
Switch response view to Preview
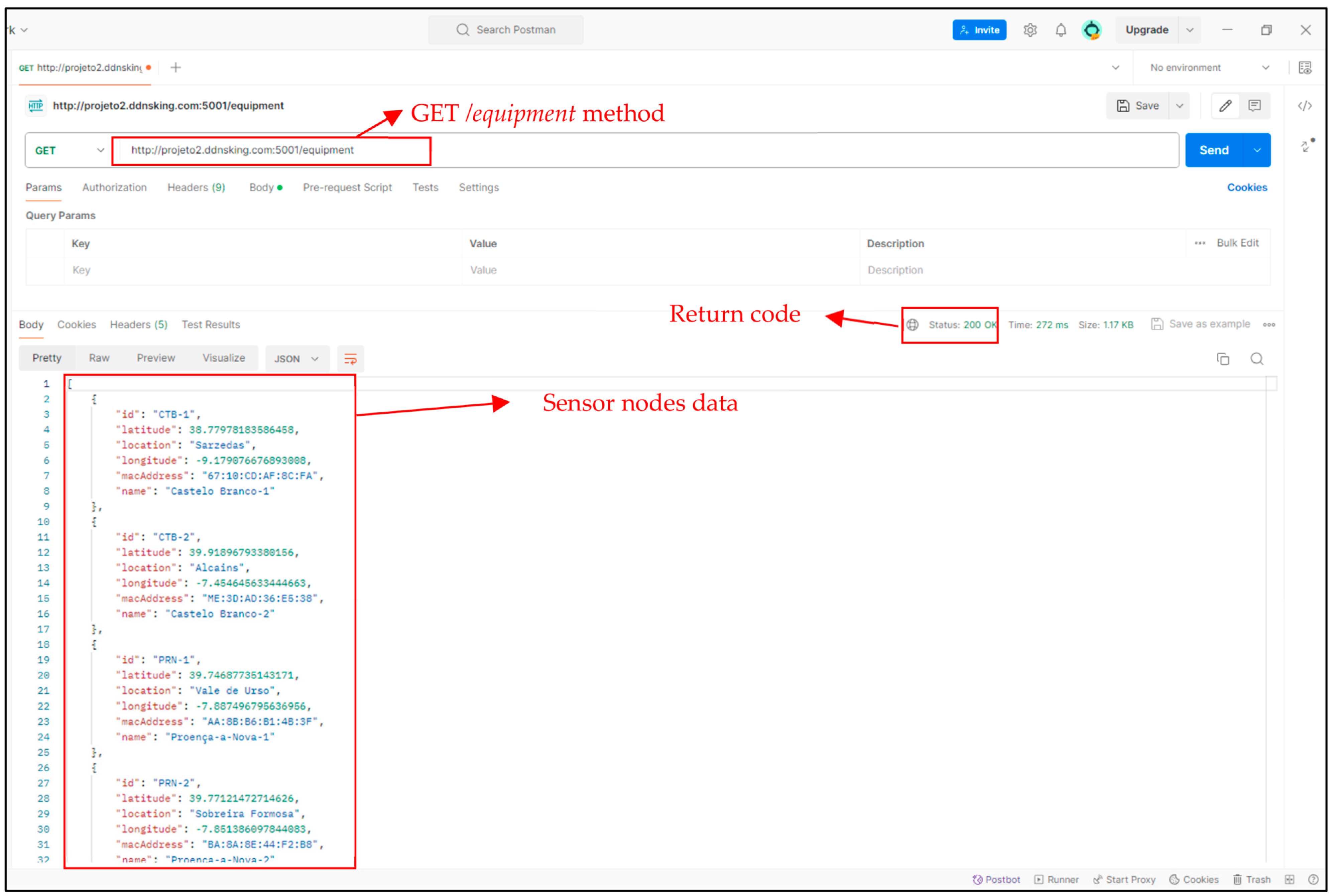(155, 358)
